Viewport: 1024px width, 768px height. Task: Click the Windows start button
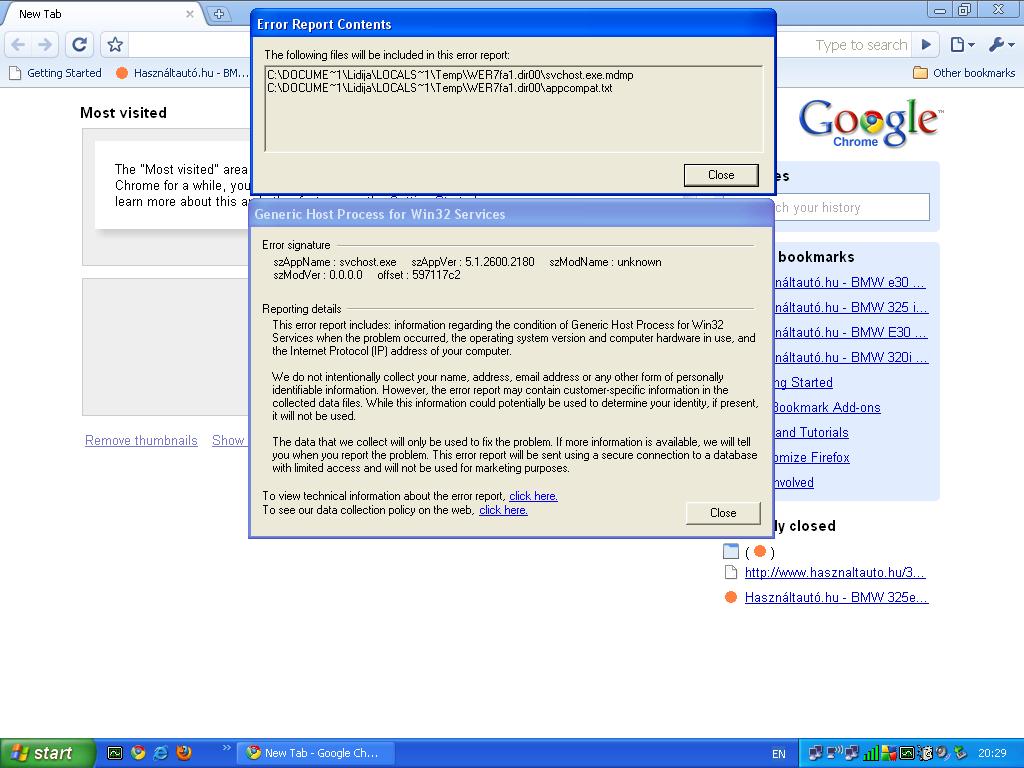(46, 753)
